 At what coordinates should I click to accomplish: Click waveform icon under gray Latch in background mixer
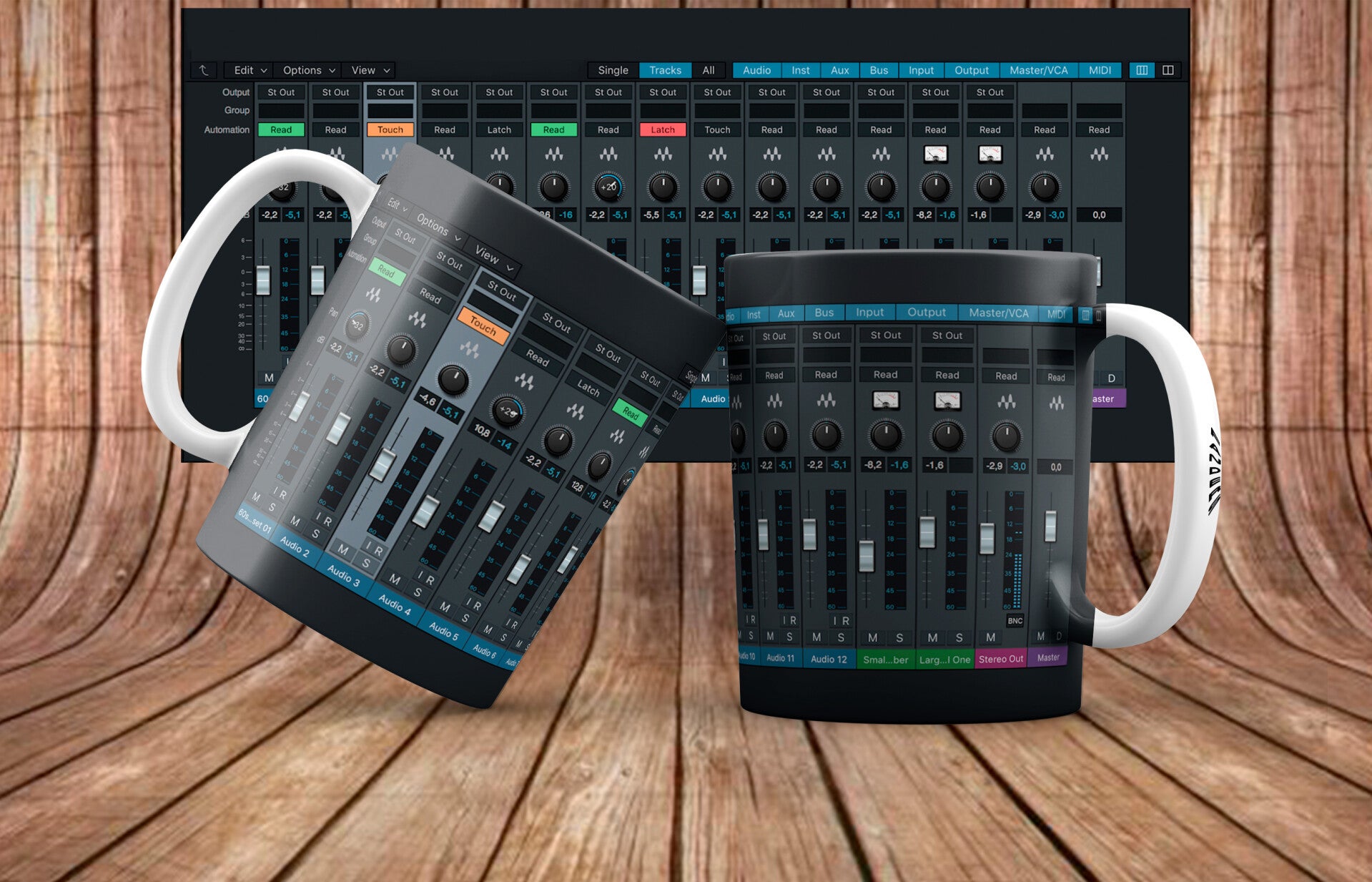point(499,154)
